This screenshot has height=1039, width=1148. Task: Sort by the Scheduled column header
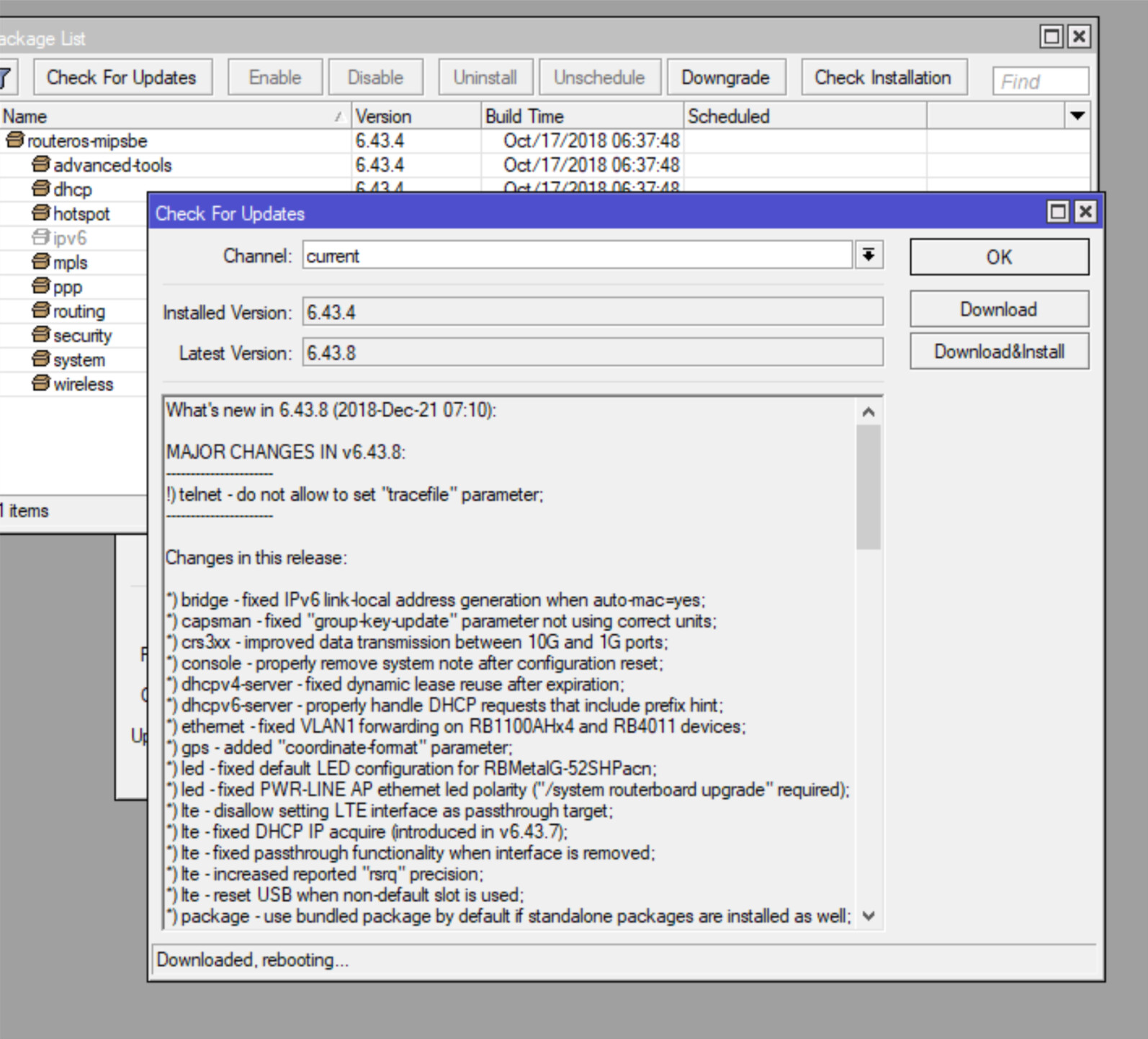tap(805, 116)
